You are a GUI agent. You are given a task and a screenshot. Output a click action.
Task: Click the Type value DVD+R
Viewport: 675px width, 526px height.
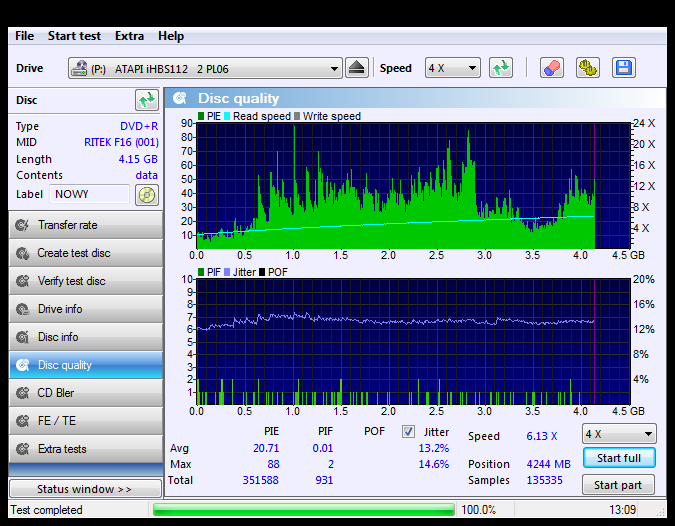[139, 126]
